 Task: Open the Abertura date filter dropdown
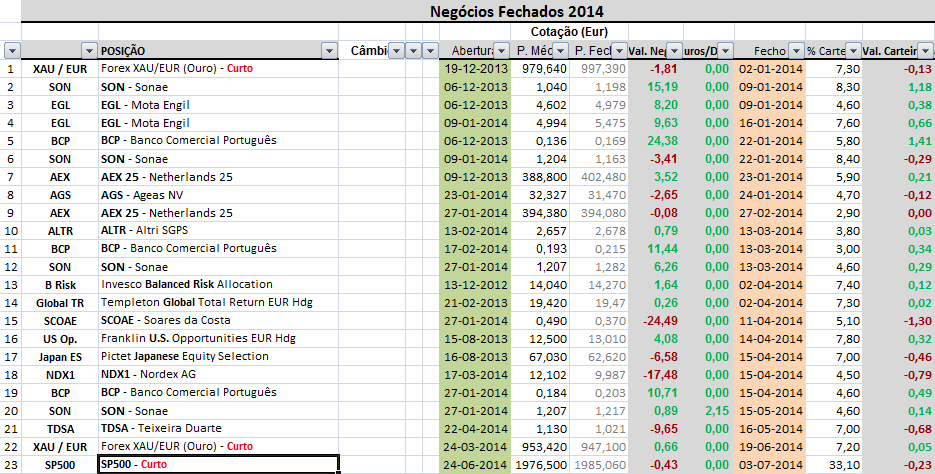click(x=501, y=51)
